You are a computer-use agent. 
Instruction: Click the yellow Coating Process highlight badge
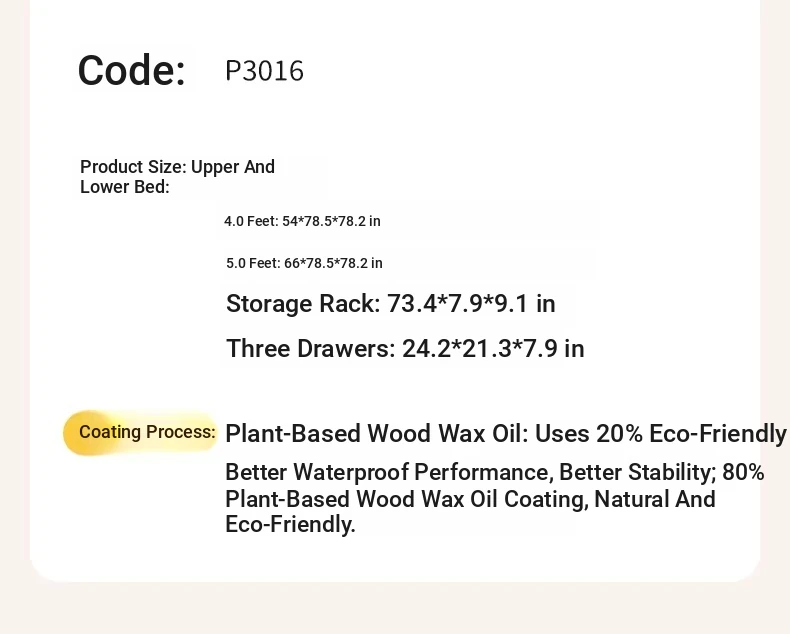coord(141,432)
